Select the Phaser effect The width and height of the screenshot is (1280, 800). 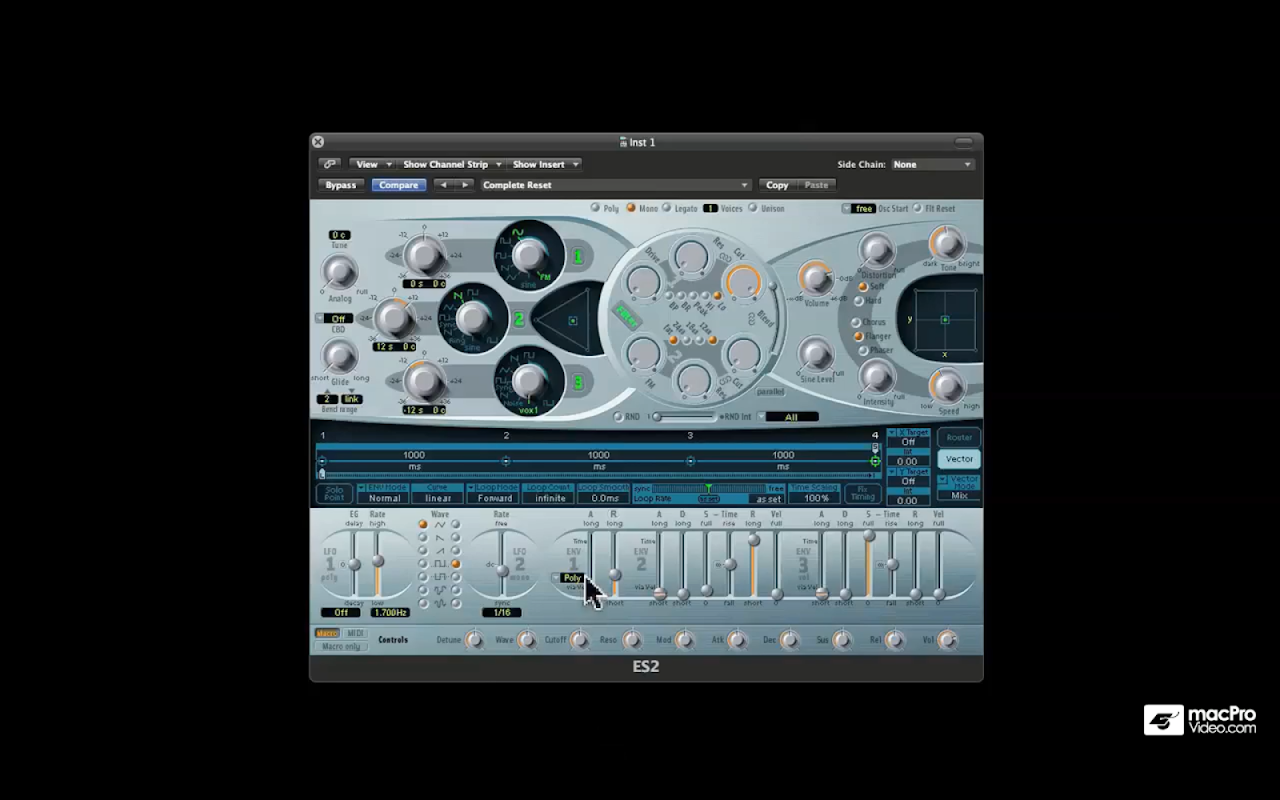(x=863, y=350)
